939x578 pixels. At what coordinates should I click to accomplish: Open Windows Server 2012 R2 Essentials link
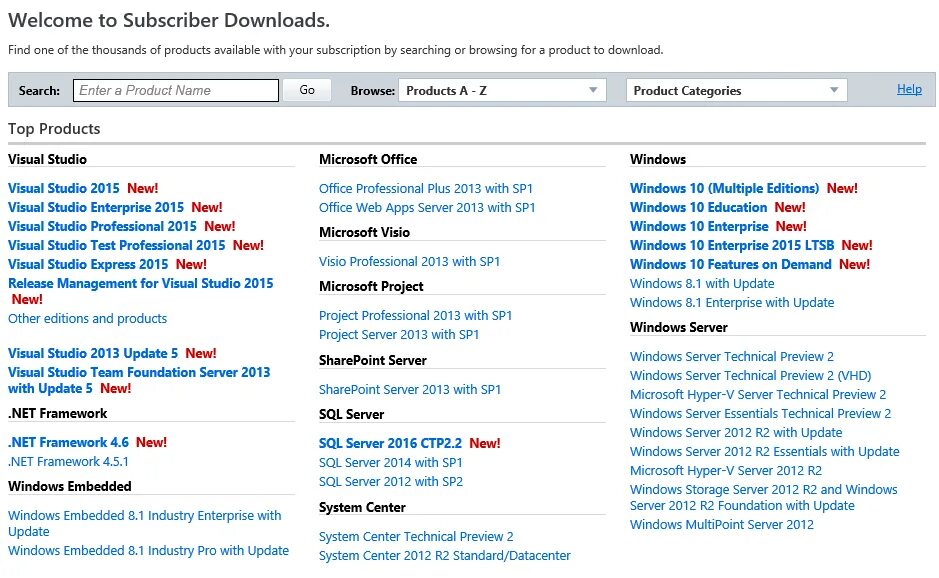coord(764,452)
